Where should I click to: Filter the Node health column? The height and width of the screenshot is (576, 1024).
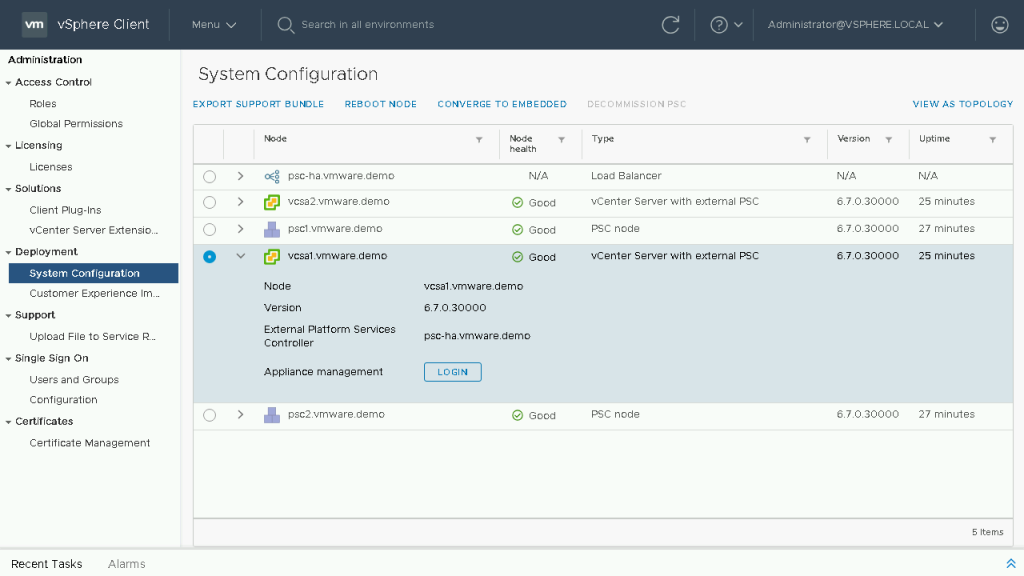[x=562, y=140]
